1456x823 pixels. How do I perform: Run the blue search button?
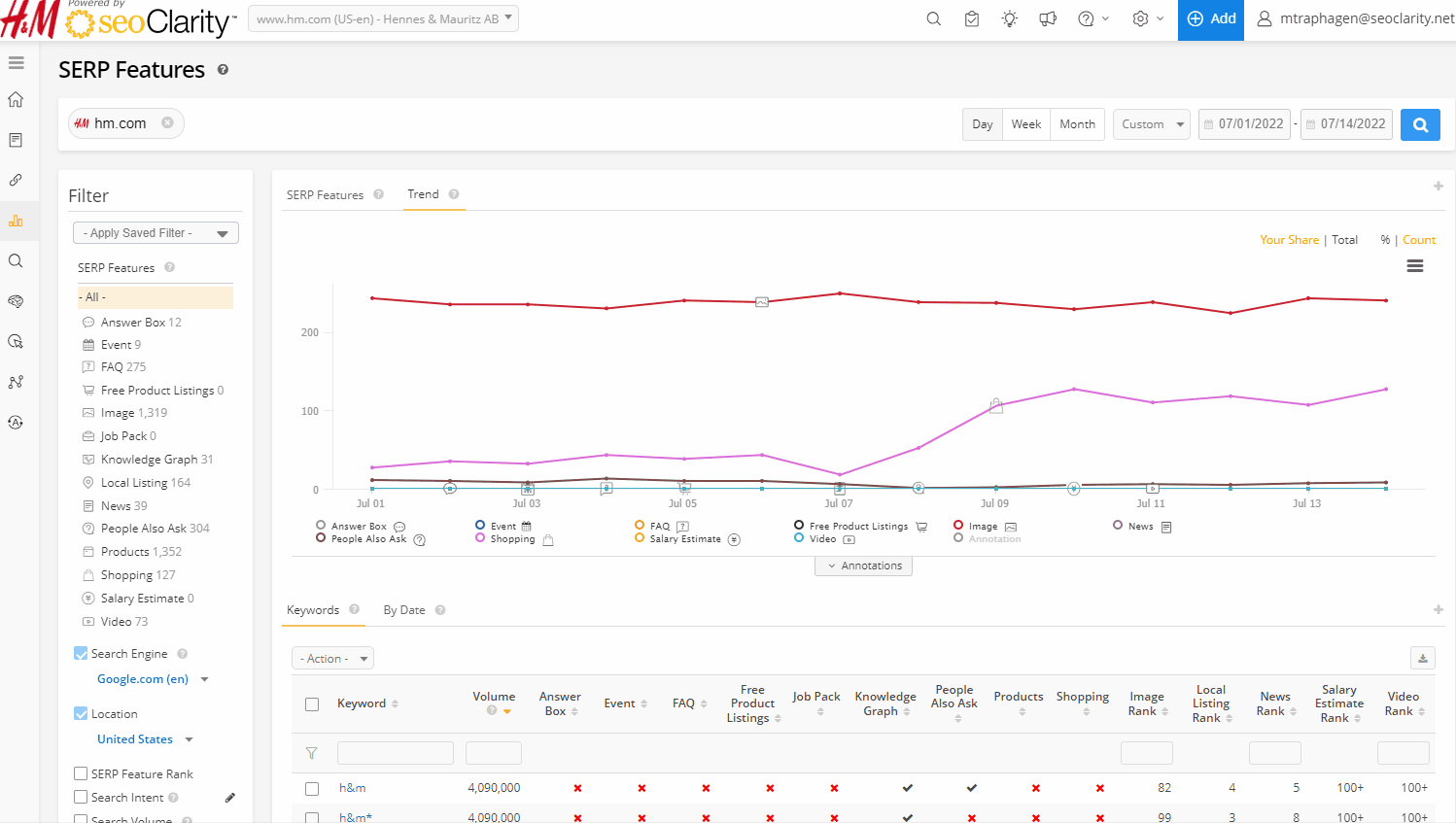coord(1420,124)
